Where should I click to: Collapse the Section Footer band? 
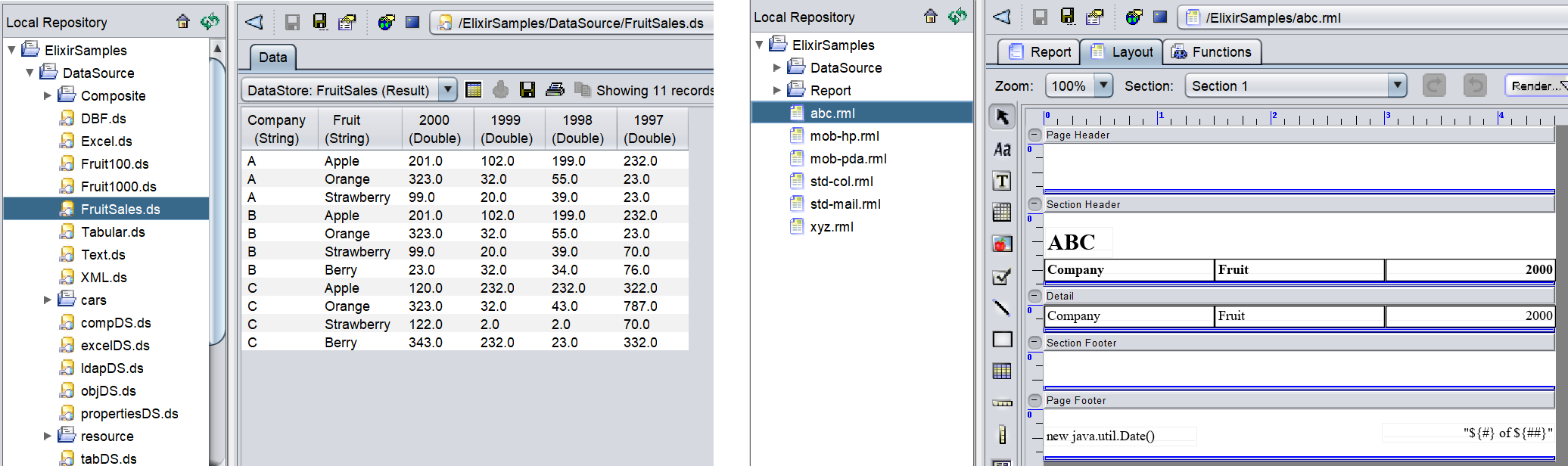click(1034, 343)
